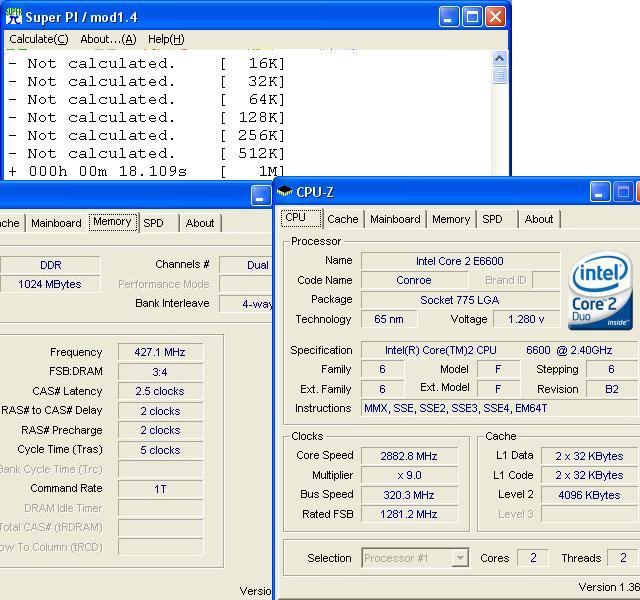This screenshot has width=640, height=600.
Task: Click the Super PI scrollbar thumb
Action: [x=500, y=76]
